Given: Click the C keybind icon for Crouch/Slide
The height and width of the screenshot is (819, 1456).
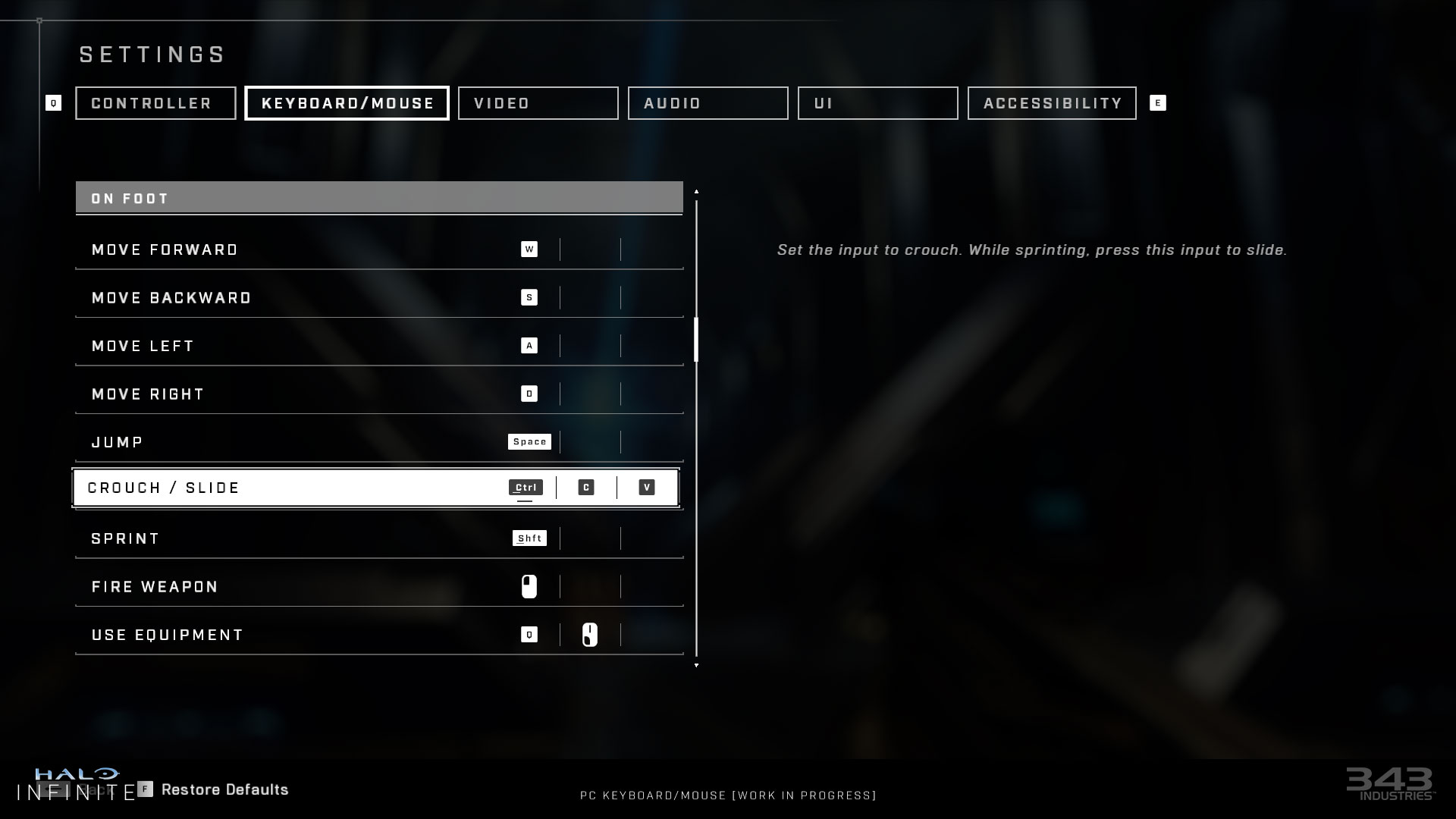Looking at the screenshot, I should click(x=585, y=487).
